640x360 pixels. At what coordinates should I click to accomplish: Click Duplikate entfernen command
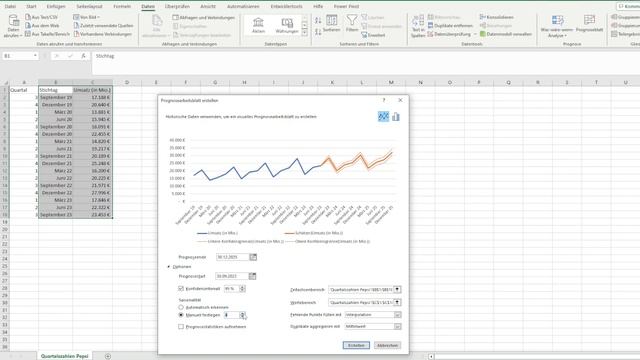pos(450,25)
